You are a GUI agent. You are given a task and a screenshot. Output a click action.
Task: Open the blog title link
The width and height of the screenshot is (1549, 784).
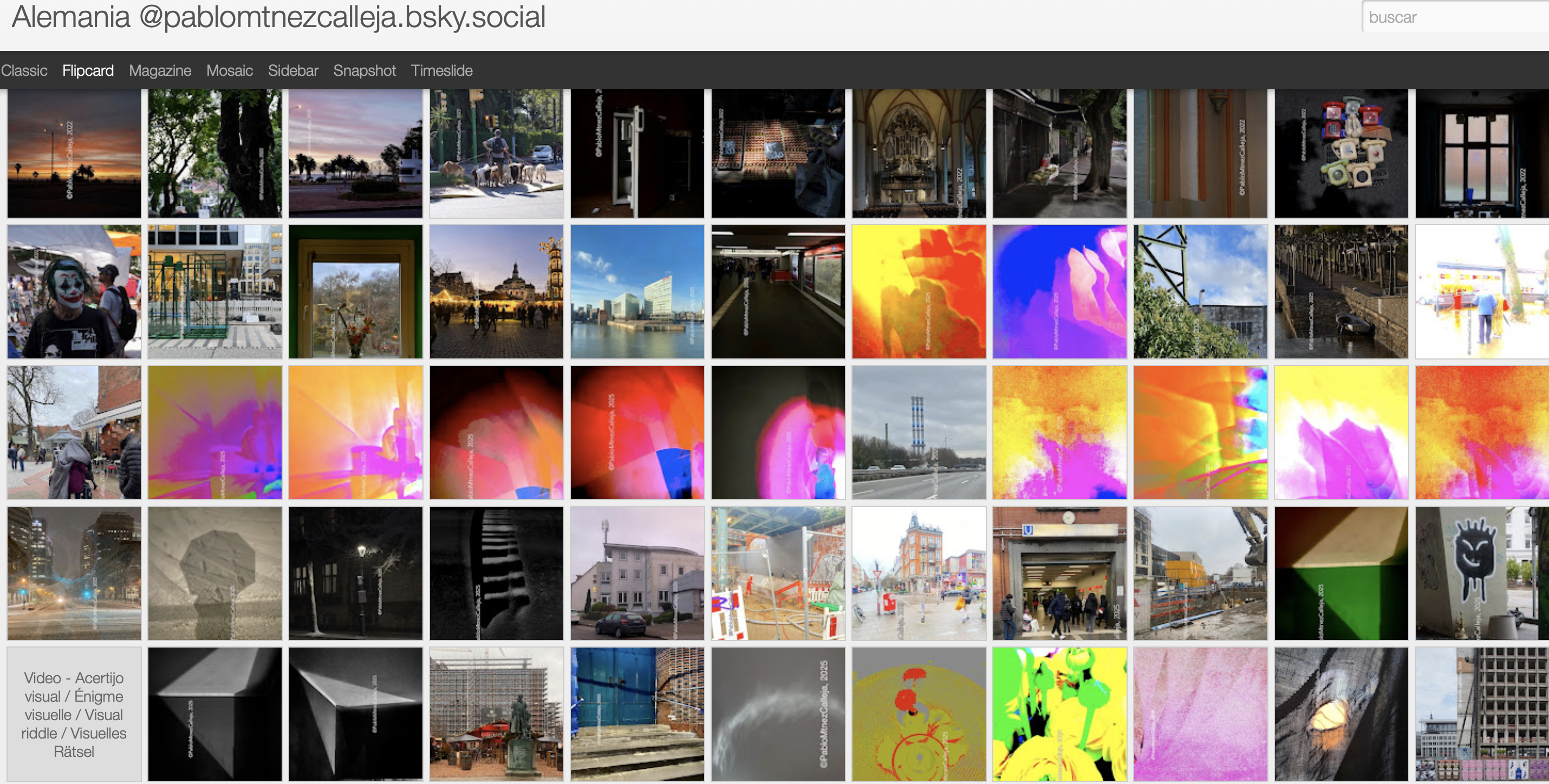point(278,17)
